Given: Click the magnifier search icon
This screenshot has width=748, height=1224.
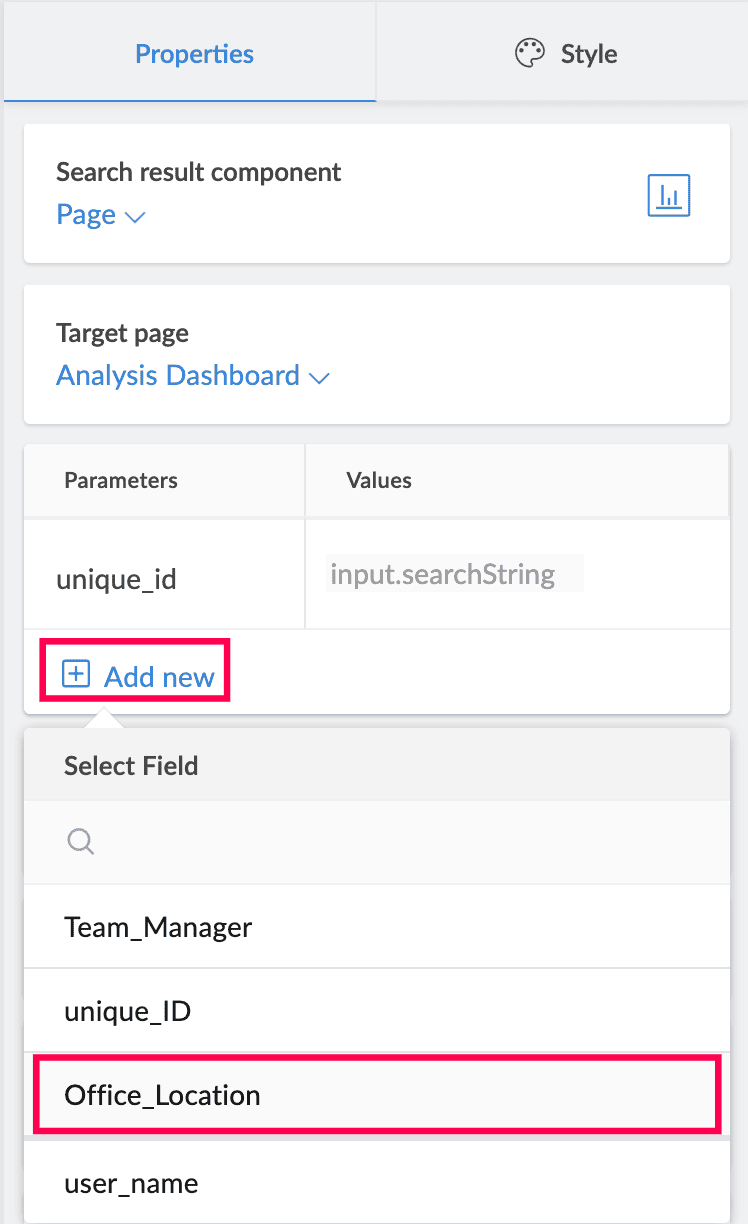Looking at the screenshot, I should 81,842.
